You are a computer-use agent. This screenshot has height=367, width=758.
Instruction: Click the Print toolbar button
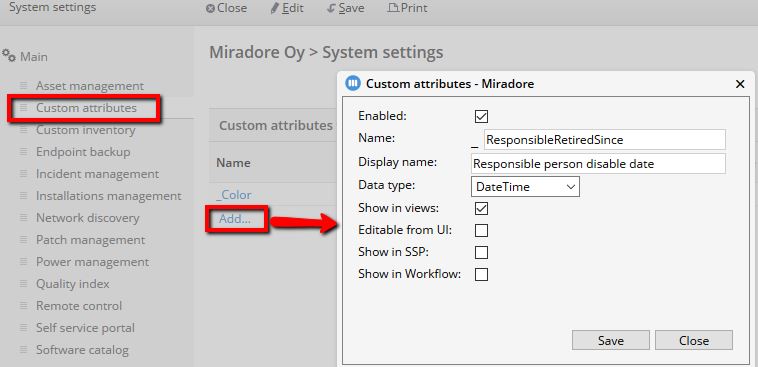pos(408,8)
